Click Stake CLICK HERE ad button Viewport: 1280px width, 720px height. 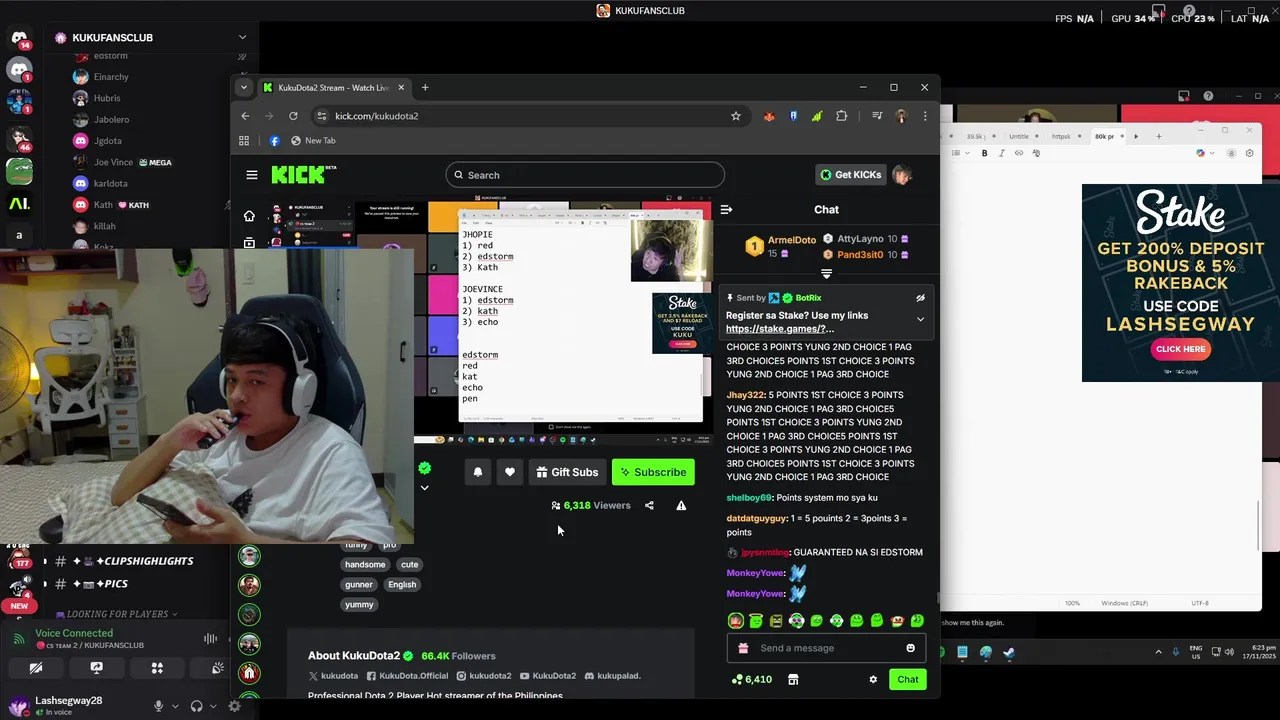[x=1181, y=349]
